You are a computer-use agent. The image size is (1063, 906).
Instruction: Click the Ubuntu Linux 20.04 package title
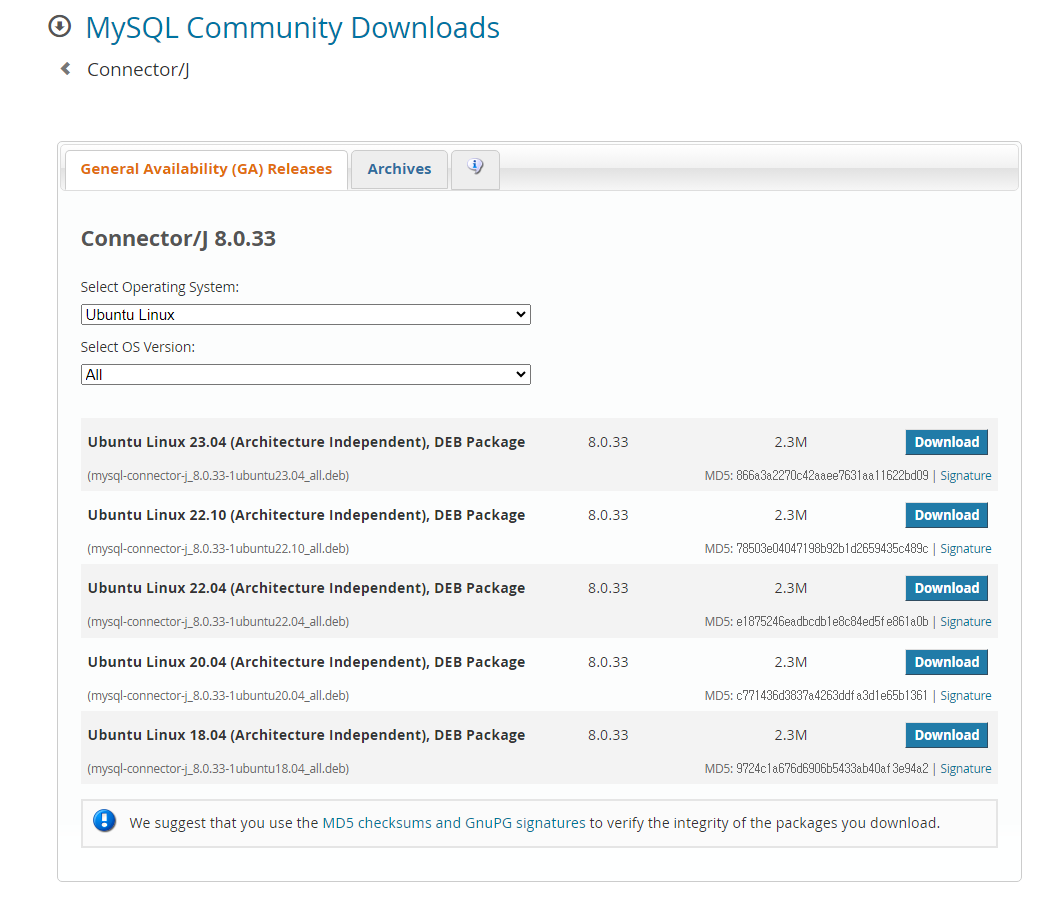point(306,663)
